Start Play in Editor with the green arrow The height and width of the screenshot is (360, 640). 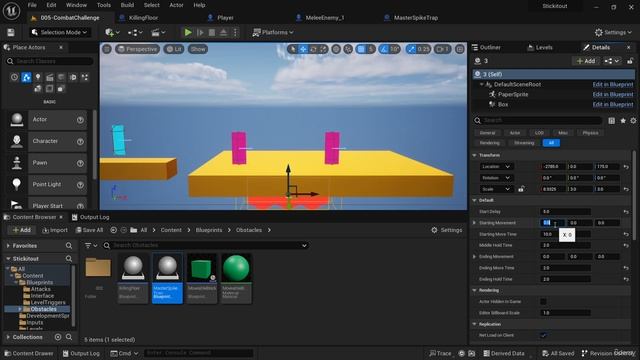(188, 32)
